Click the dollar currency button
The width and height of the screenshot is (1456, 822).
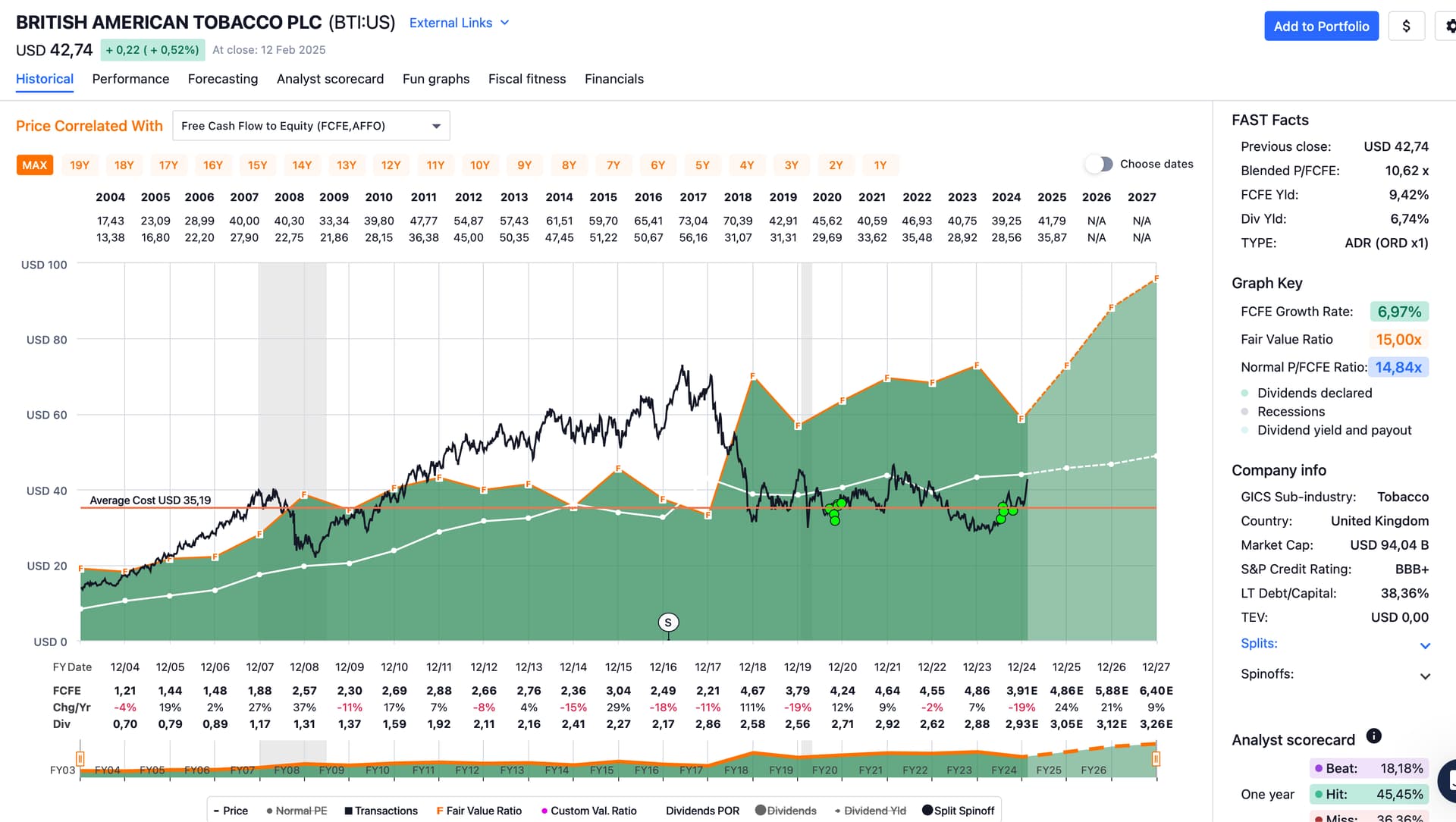[x=1406, y=27]
